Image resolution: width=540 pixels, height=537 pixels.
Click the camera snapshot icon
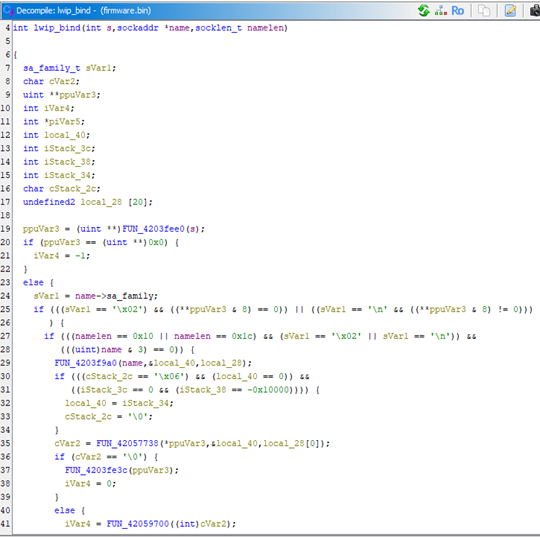[x=535, y=11]
